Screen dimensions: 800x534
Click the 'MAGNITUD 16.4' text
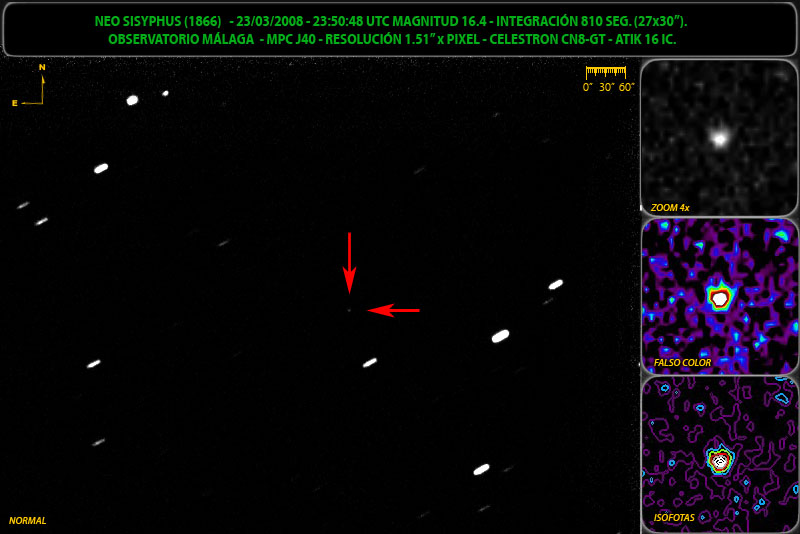(438, 21)
